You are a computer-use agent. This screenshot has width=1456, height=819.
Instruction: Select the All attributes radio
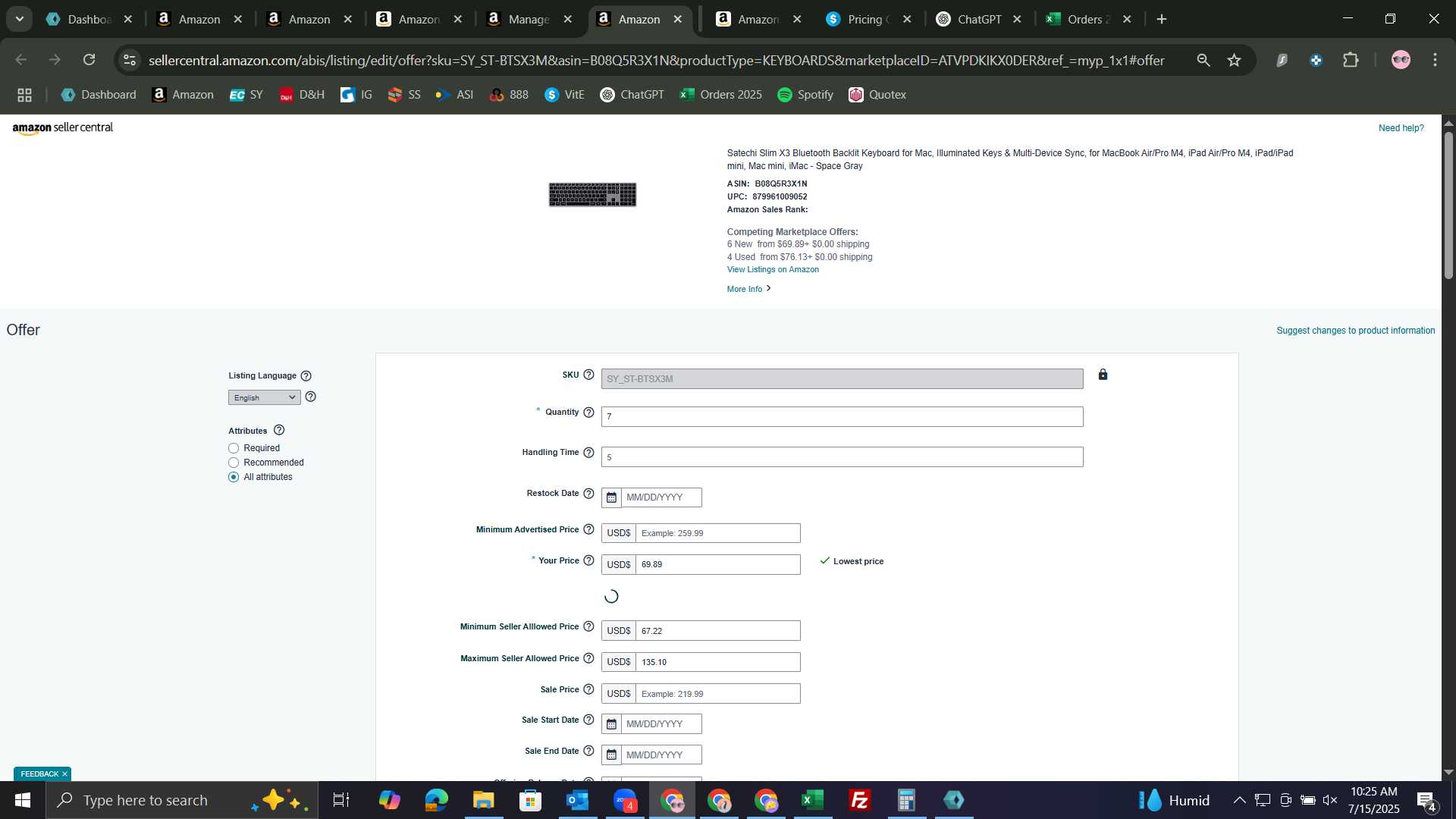tap(234, 478)
